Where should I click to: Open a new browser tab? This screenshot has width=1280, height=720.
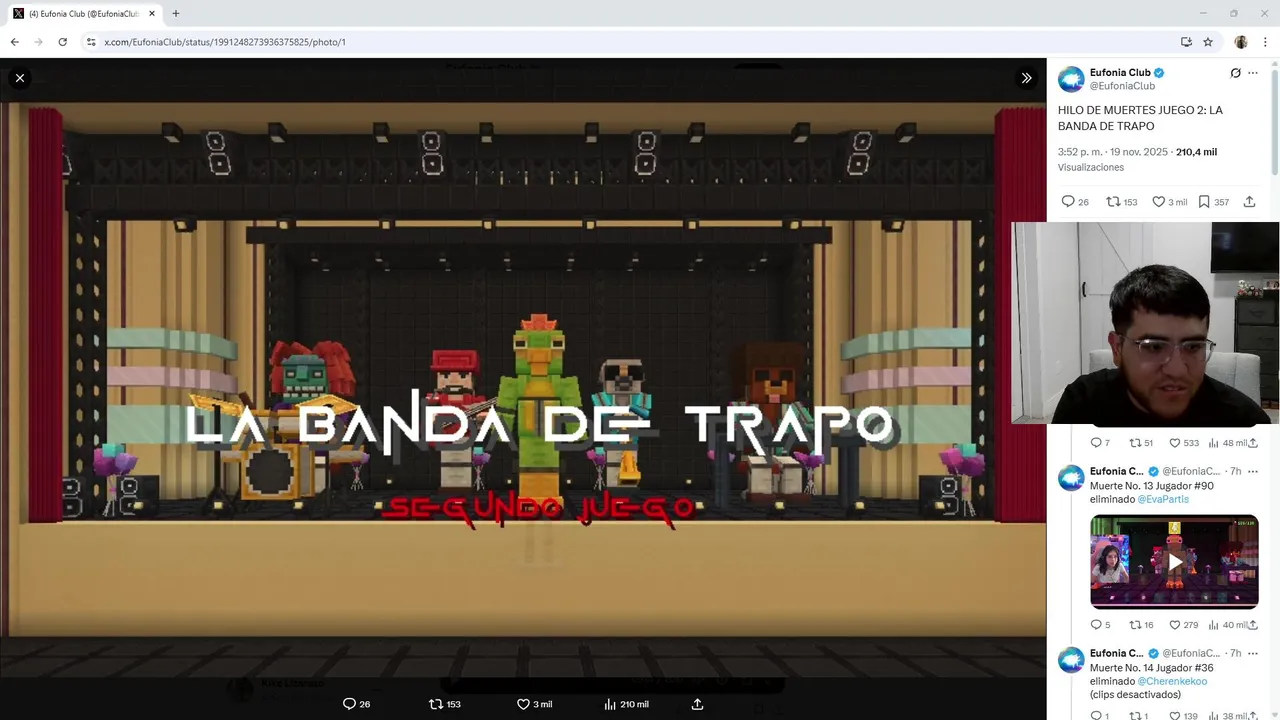pos(176,14)
